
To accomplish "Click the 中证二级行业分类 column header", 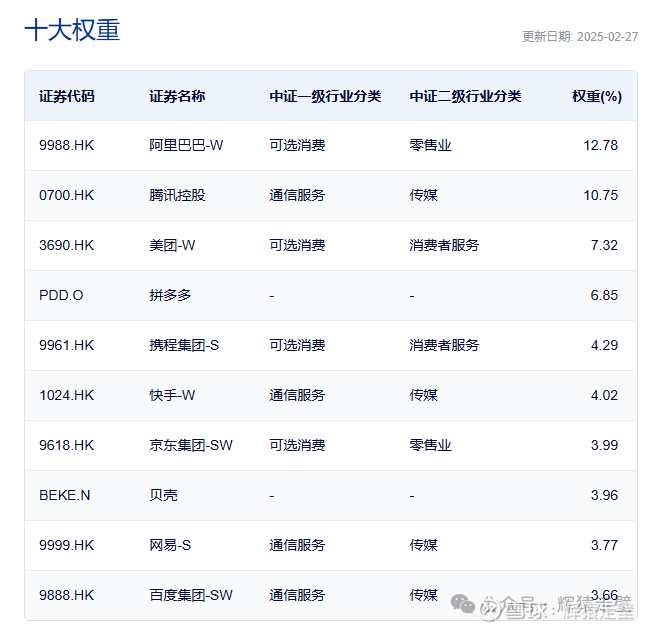I will tap(465, 96).
